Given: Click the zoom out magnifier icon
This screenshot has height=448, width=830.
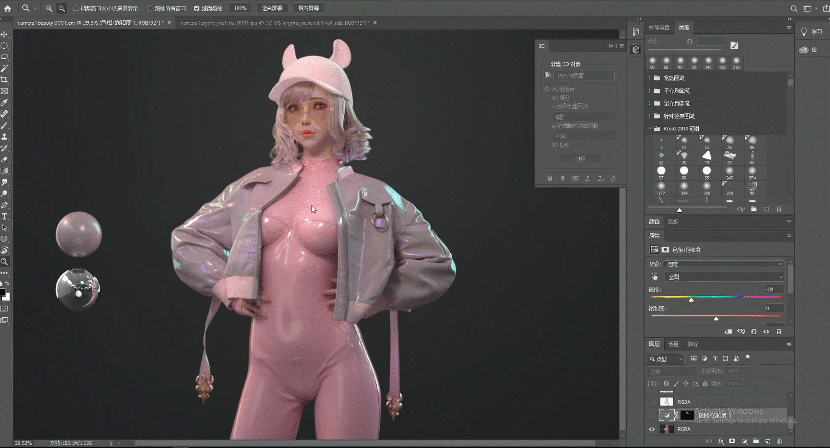Looking at the screenshot, I should tap(61, 7).
